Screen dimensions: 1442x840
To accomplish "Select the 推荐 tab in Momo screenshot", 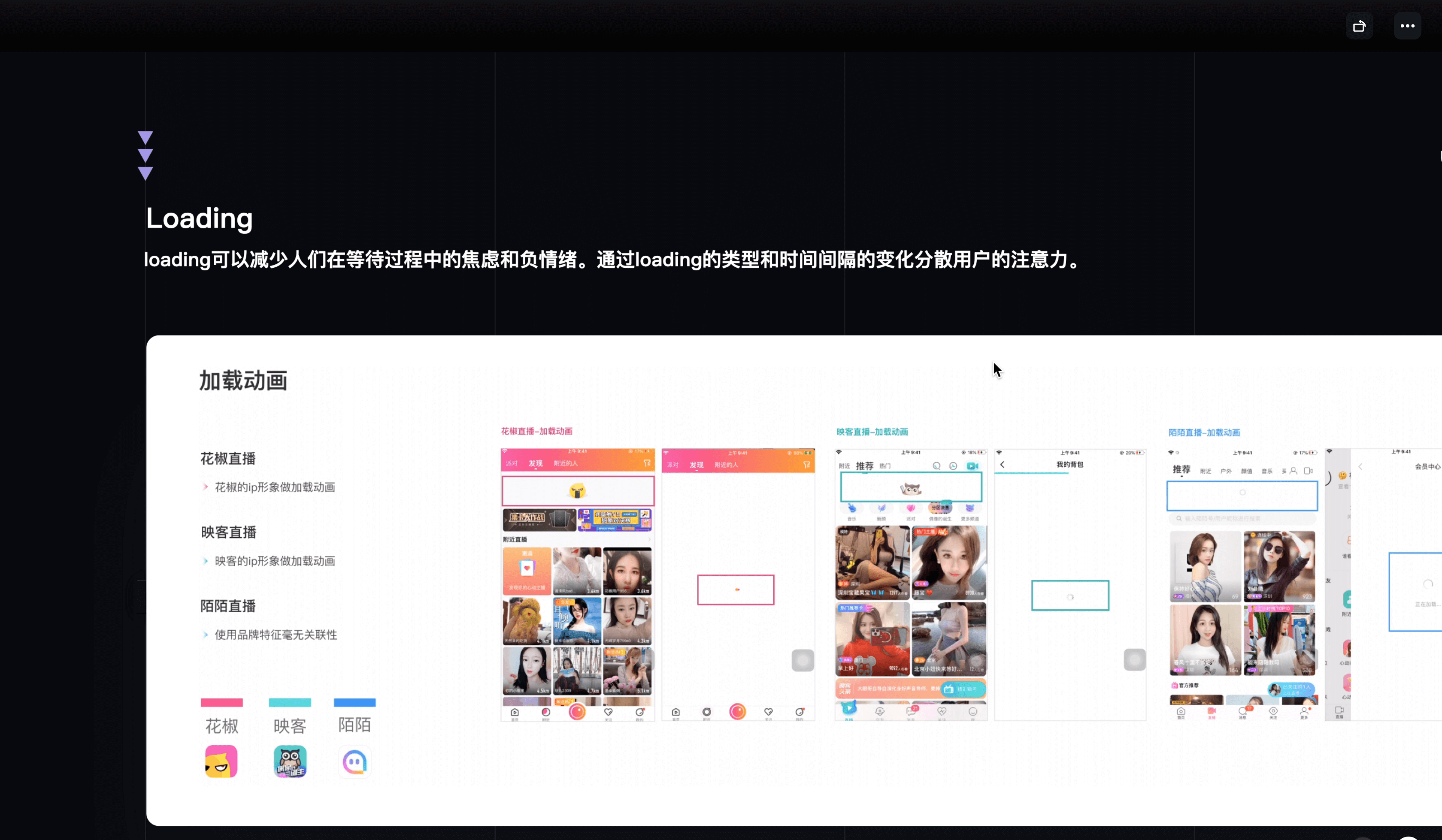I will coord(1181,470).
